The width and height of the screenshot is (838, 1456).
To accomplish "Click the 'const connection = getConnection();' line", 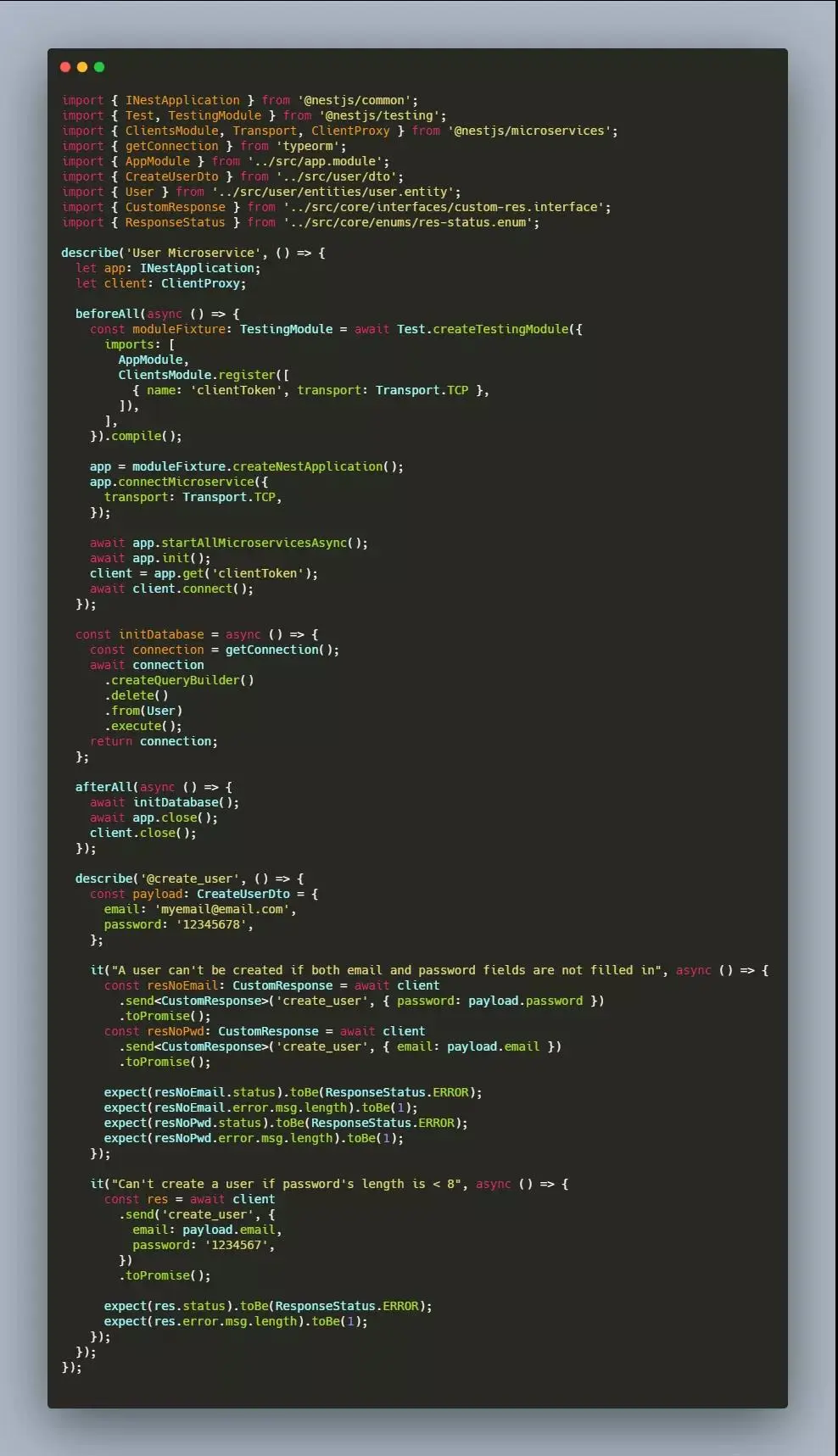I will [x=215, y=650].
